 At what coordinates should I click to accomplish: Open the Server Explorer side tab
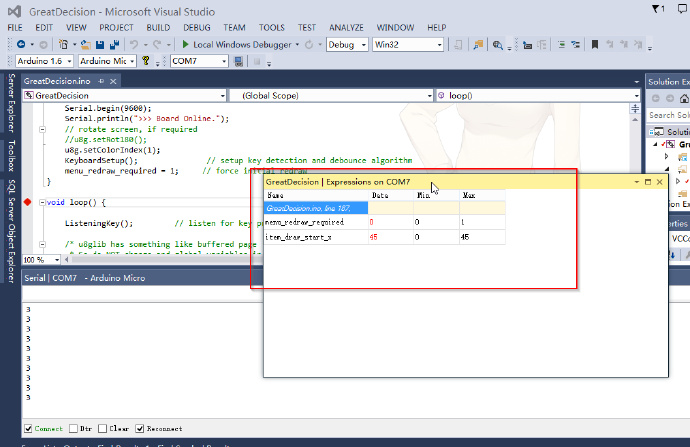(x=11, y=103)
